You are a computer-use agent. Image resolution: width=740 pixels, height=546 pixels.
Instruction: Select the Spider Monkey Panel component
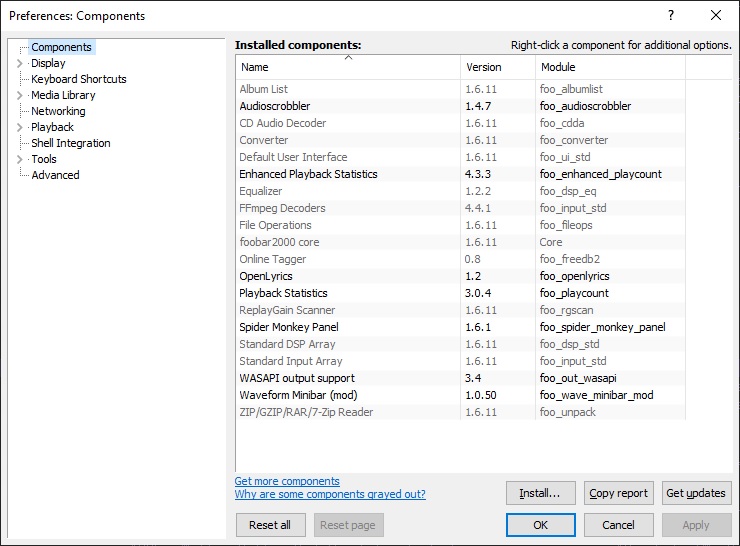point(289,327)
